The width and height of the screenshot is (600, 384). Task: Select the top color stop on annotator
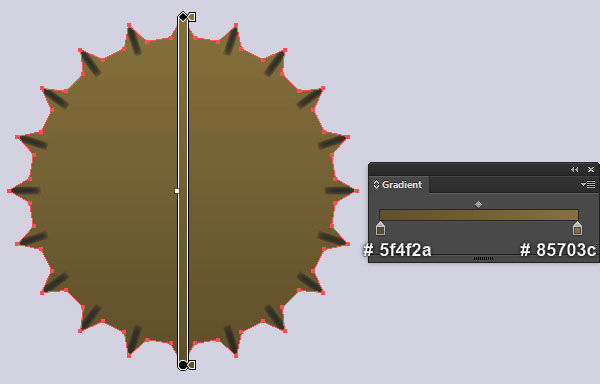(192, 17)
